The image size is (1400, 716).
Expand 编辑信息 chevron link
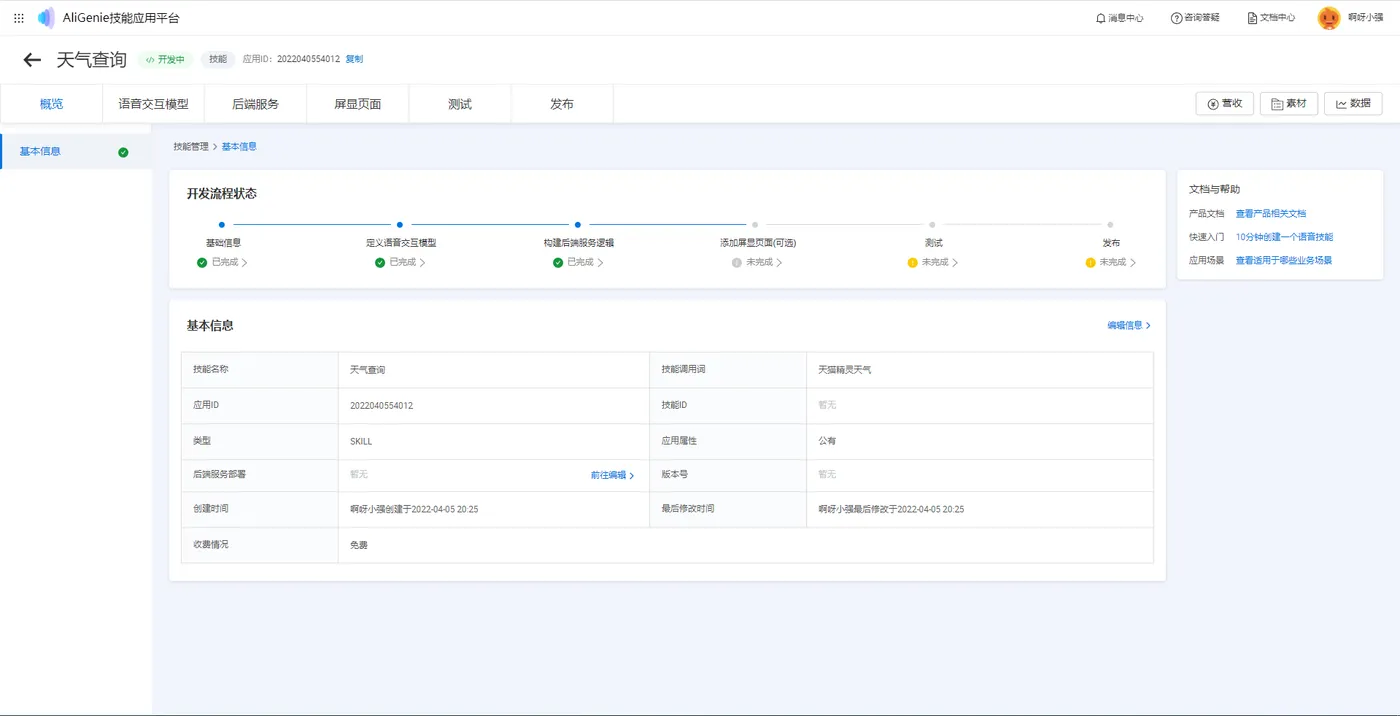[x=1129, y=325]
